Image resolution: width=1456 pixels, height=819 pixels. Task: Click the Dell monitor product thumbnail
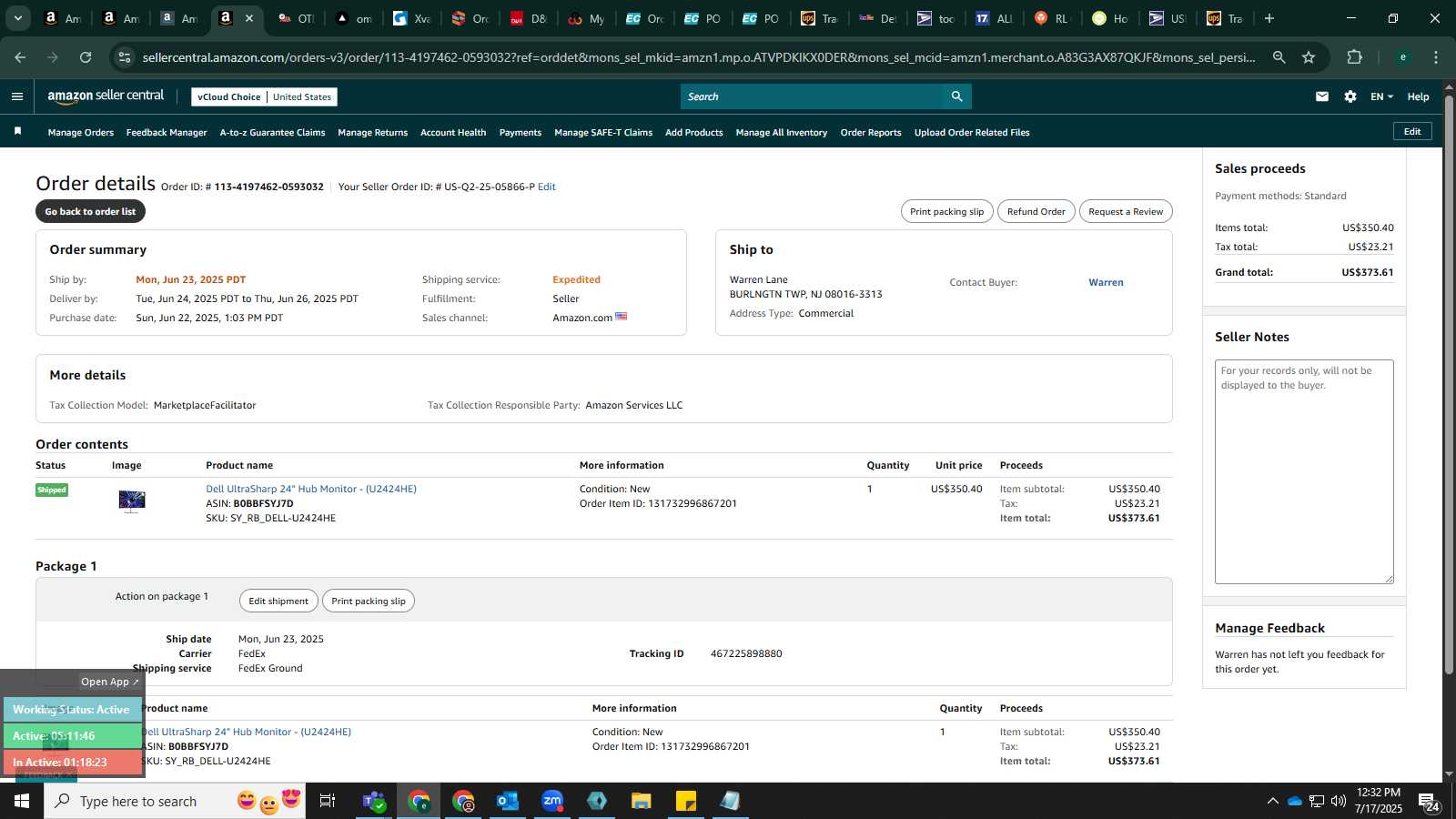(x=132, y=501)
